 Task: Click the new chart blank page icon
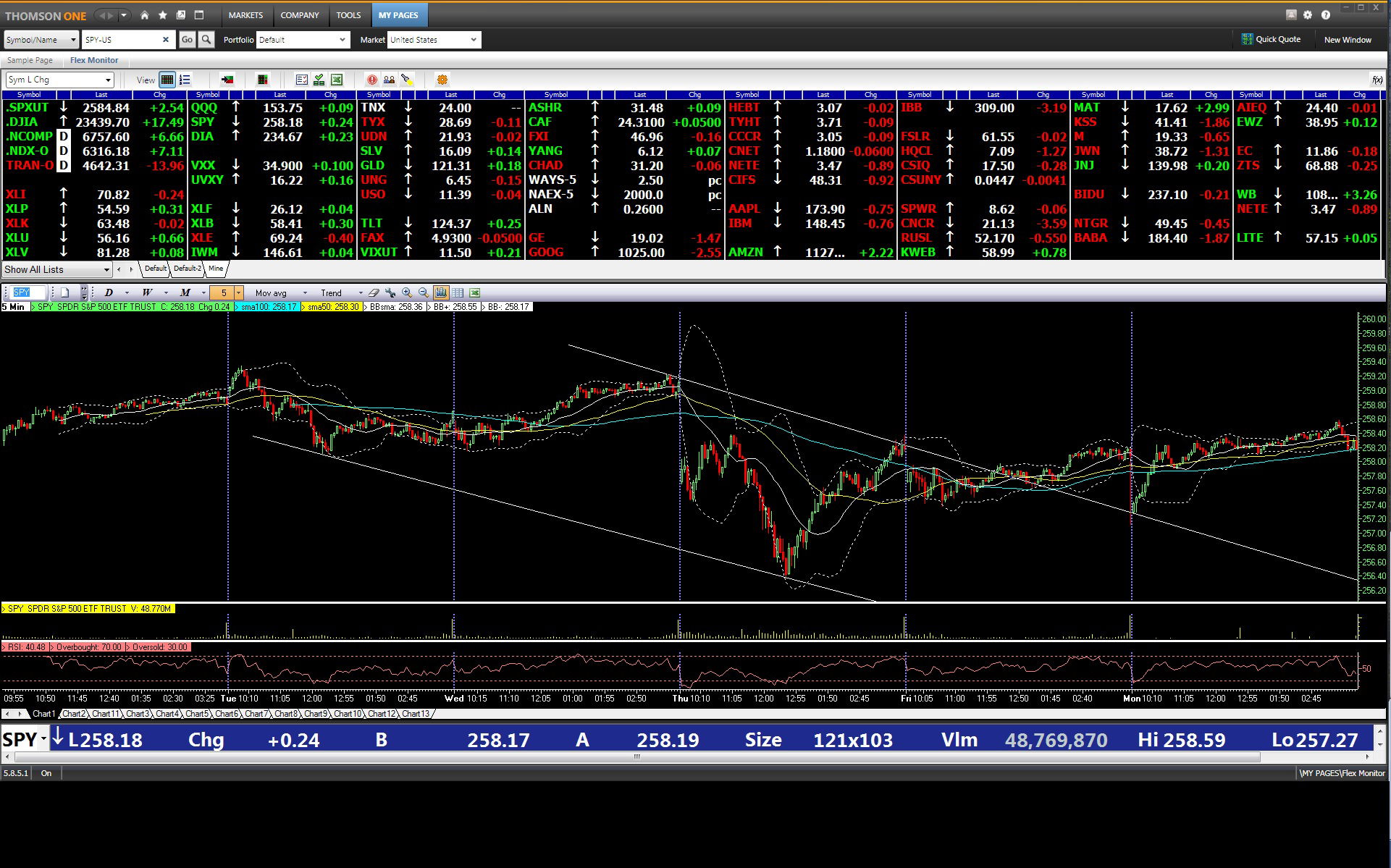65,292
